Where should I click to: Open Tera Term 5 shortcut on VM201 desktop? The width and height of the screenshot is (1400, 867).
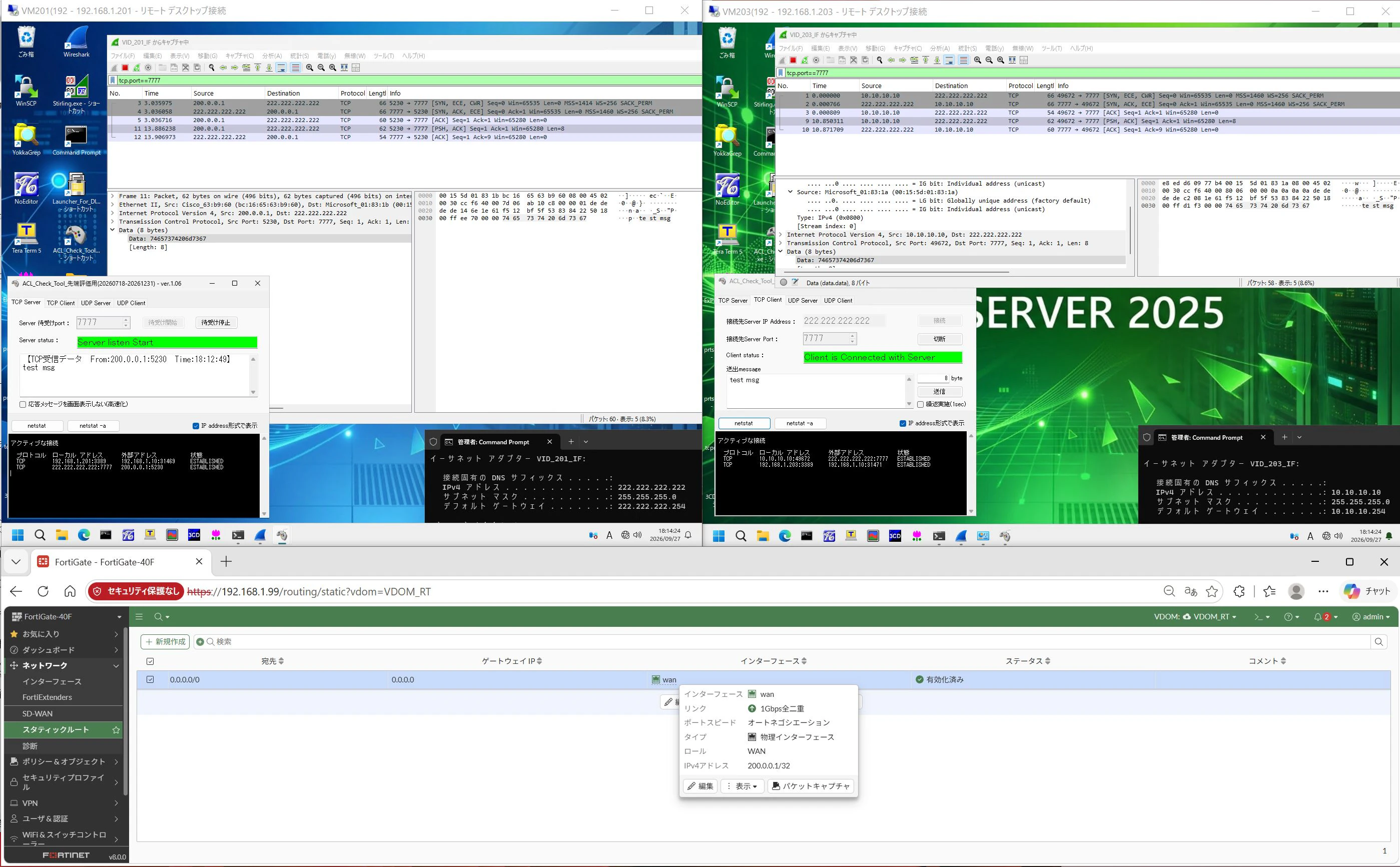point(27,238)
